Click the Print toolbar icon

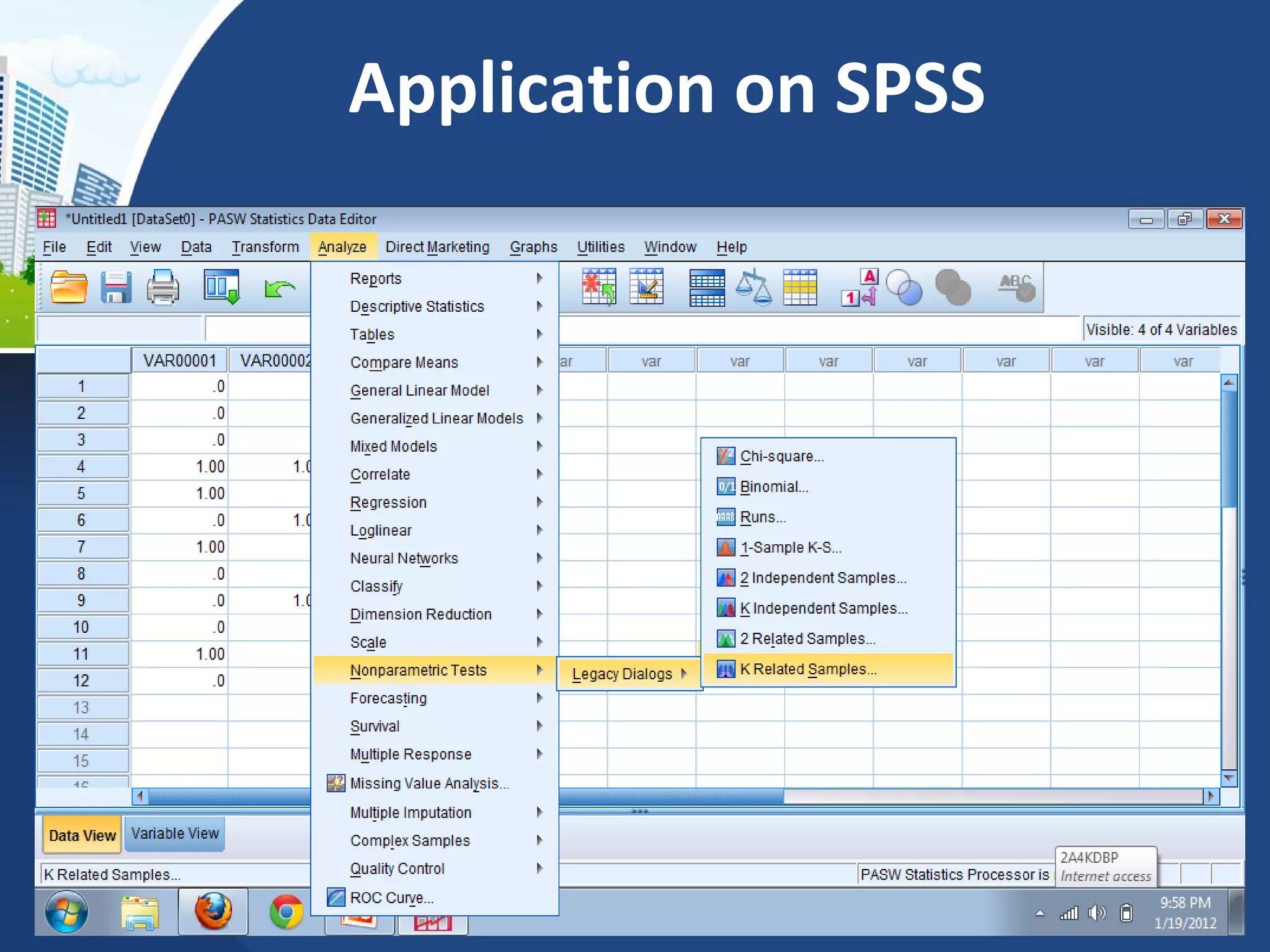click(163, 288)
